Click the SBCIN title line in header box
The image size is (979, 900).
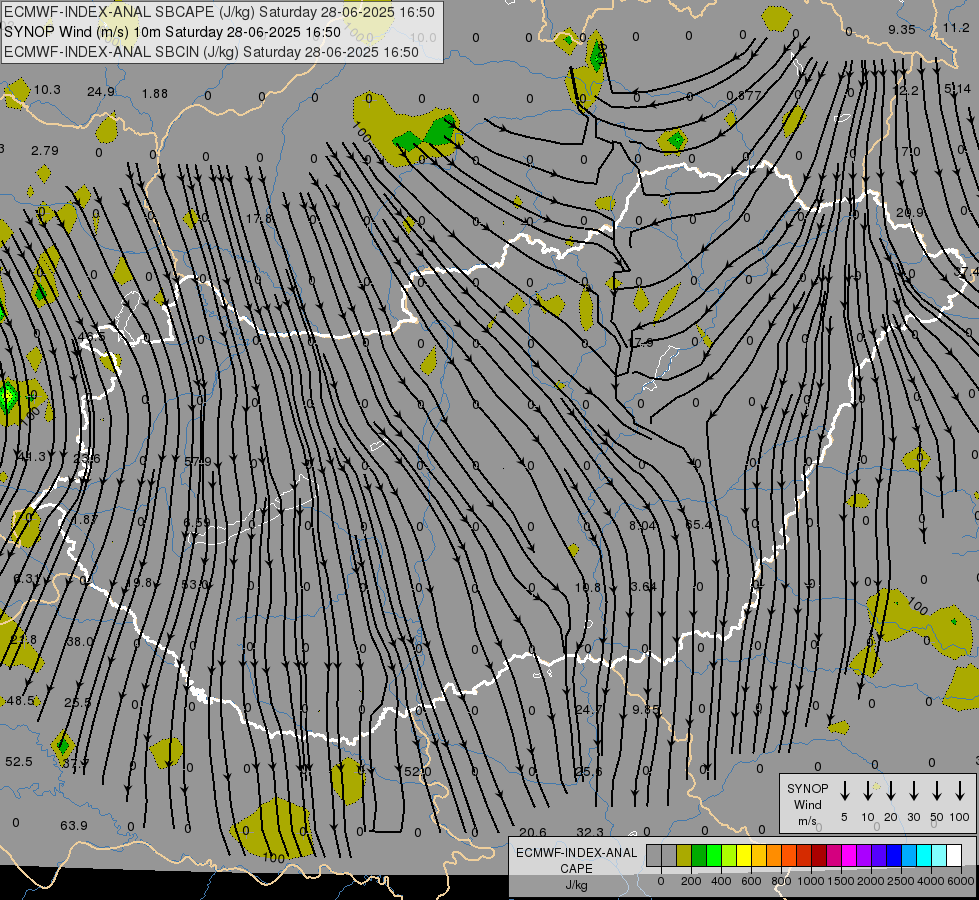click(x=211, y=52)
